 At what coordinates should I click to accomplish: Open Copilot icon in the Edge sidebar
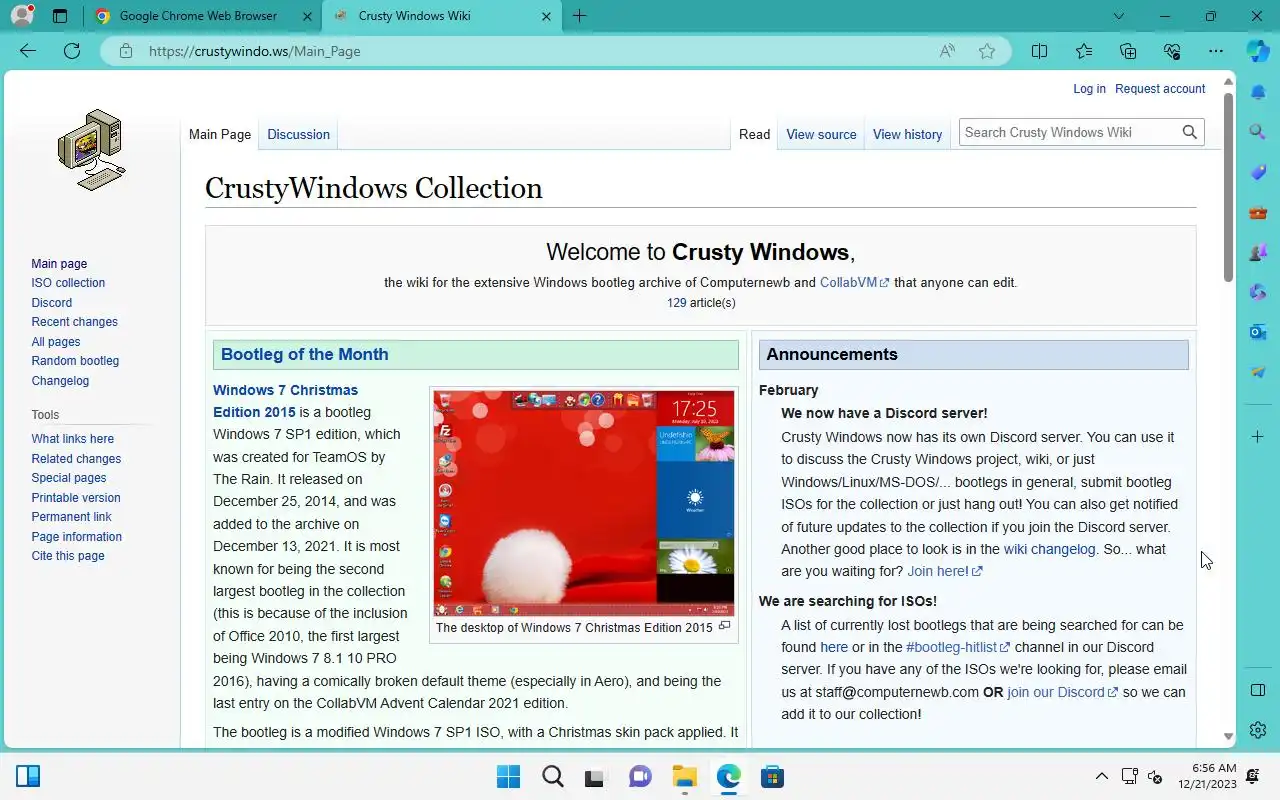1258,51
